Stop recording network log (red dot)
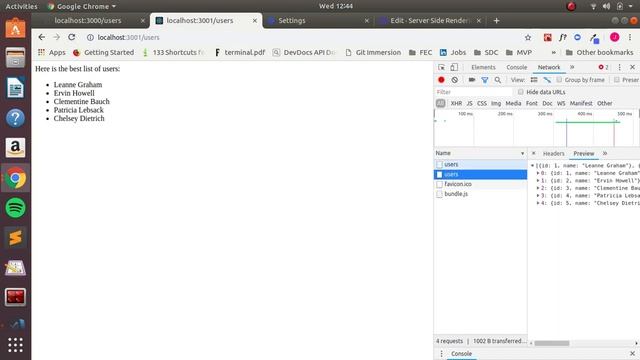The image size is (640, 360). point(441,80)
